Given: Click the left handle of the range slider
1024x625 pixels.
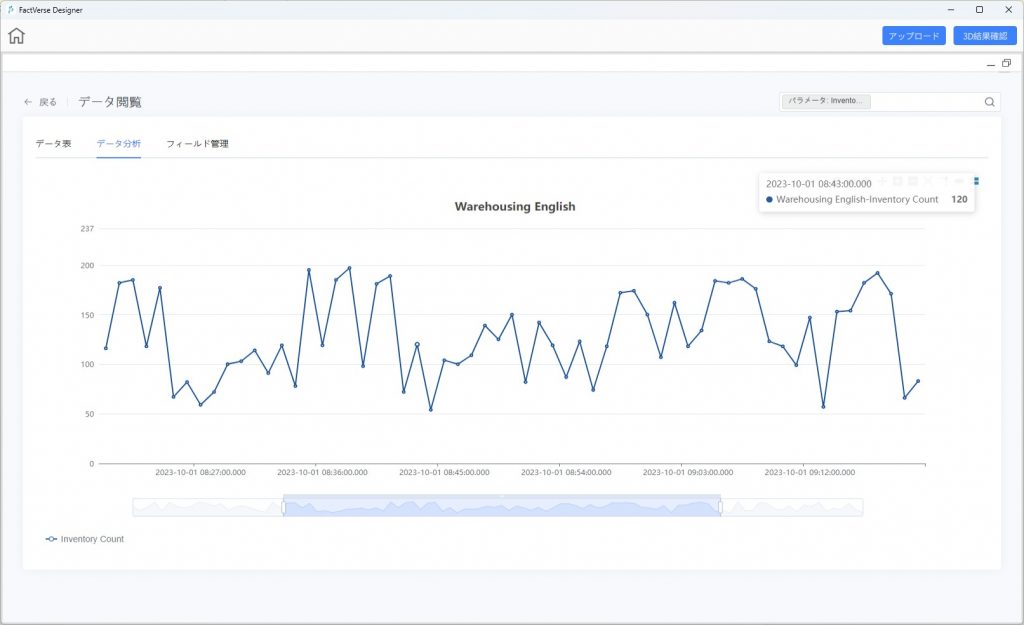Looking at the screenshot, I should [x=283, y=507].
